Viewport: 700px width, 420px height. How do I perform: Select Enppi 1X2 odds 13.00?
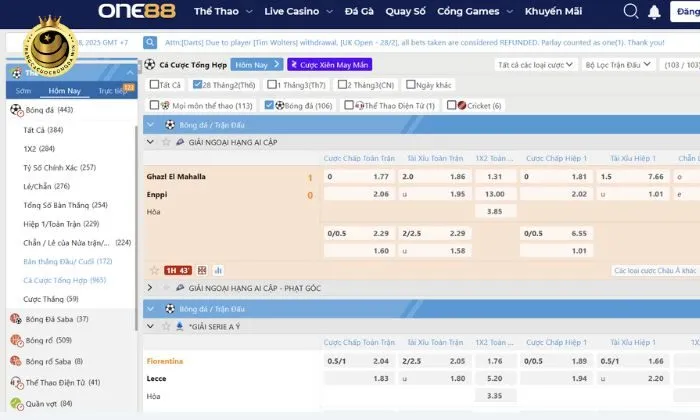click(495, 194)
